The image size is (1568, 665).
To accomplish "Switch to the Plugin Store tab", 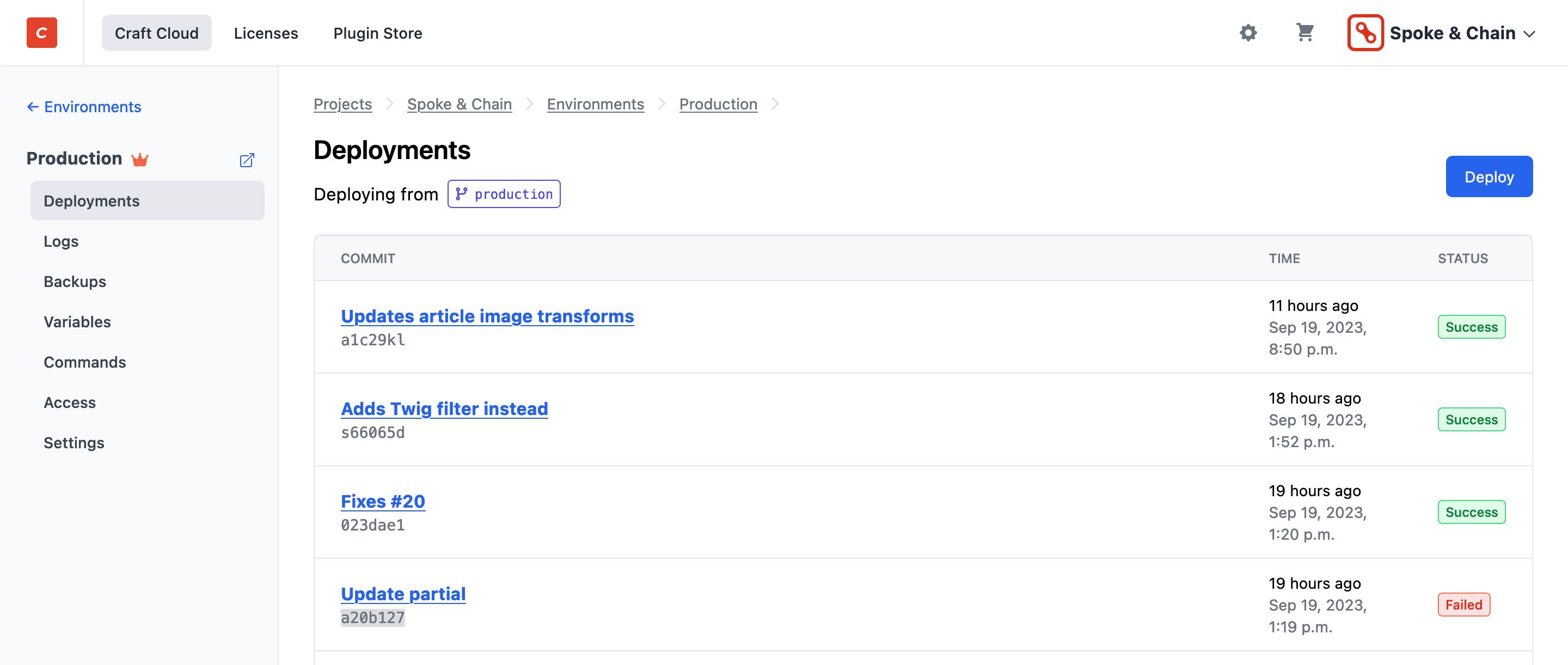I will point(377,33).
